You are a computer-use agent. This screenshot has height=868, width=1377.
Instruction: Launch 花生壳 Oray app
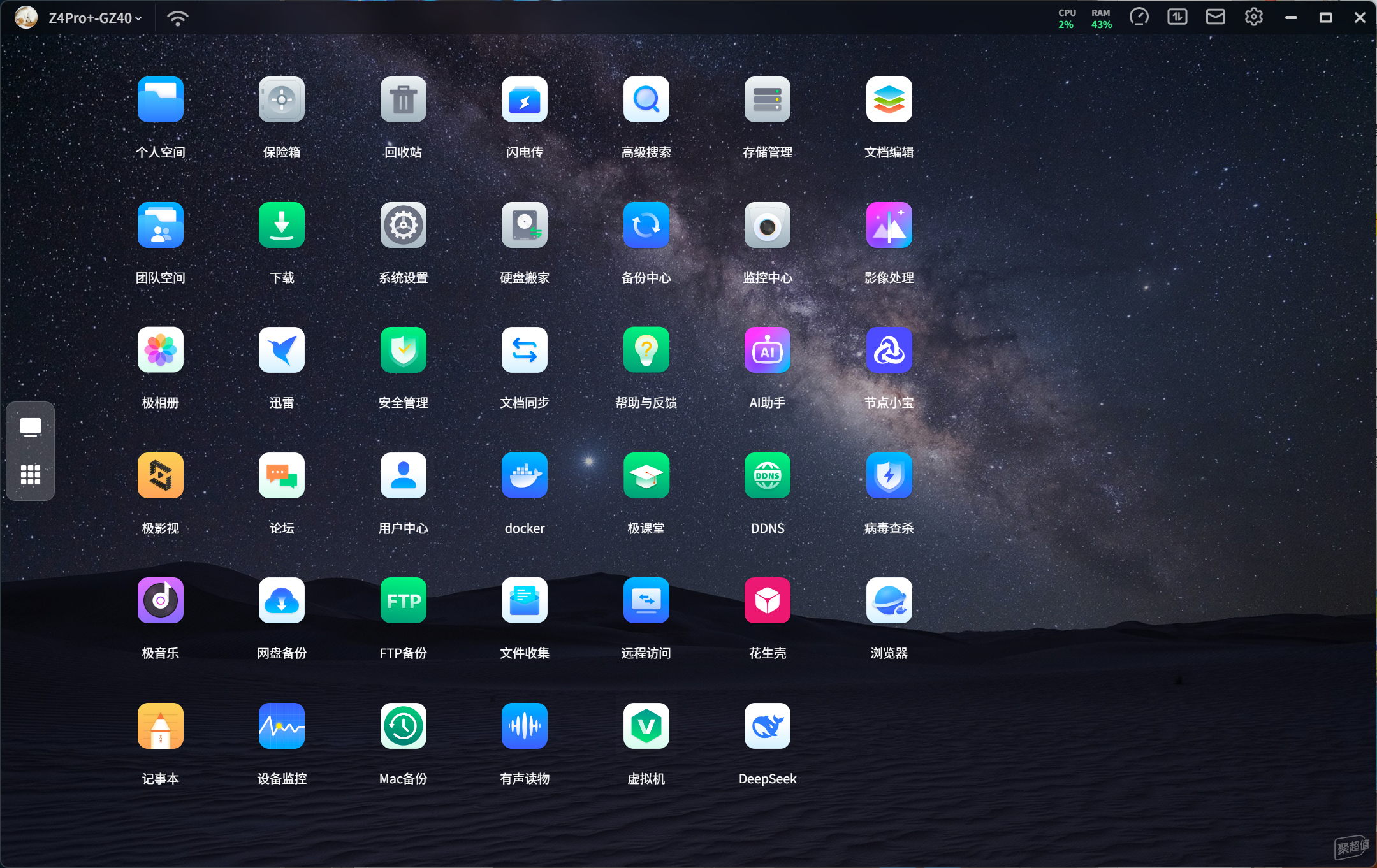click(768, 601)
